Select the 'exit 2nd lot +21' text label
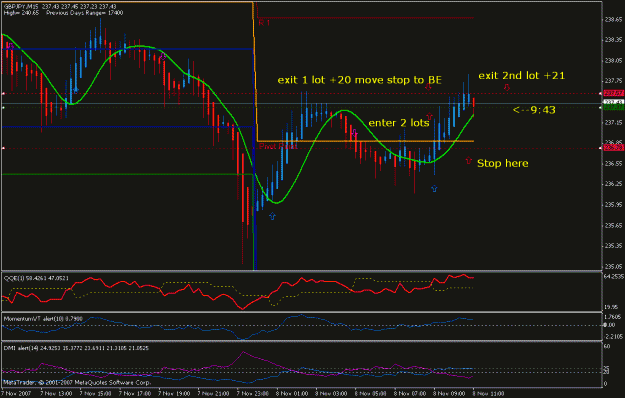The image size is (625, 398). (521, 76)
